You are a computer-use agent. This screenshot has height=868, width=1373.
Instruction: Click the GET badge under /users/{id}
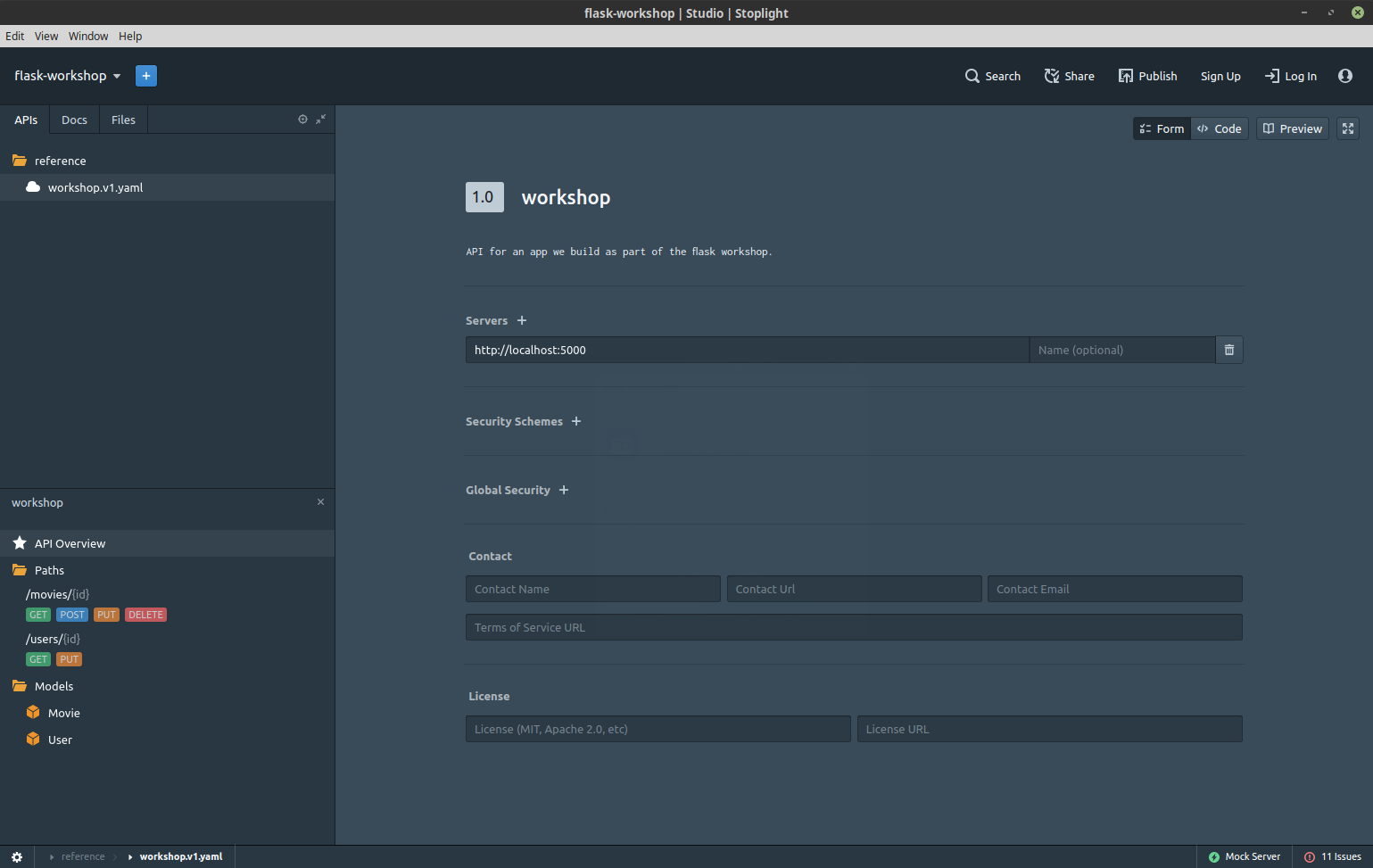(38, 659)
